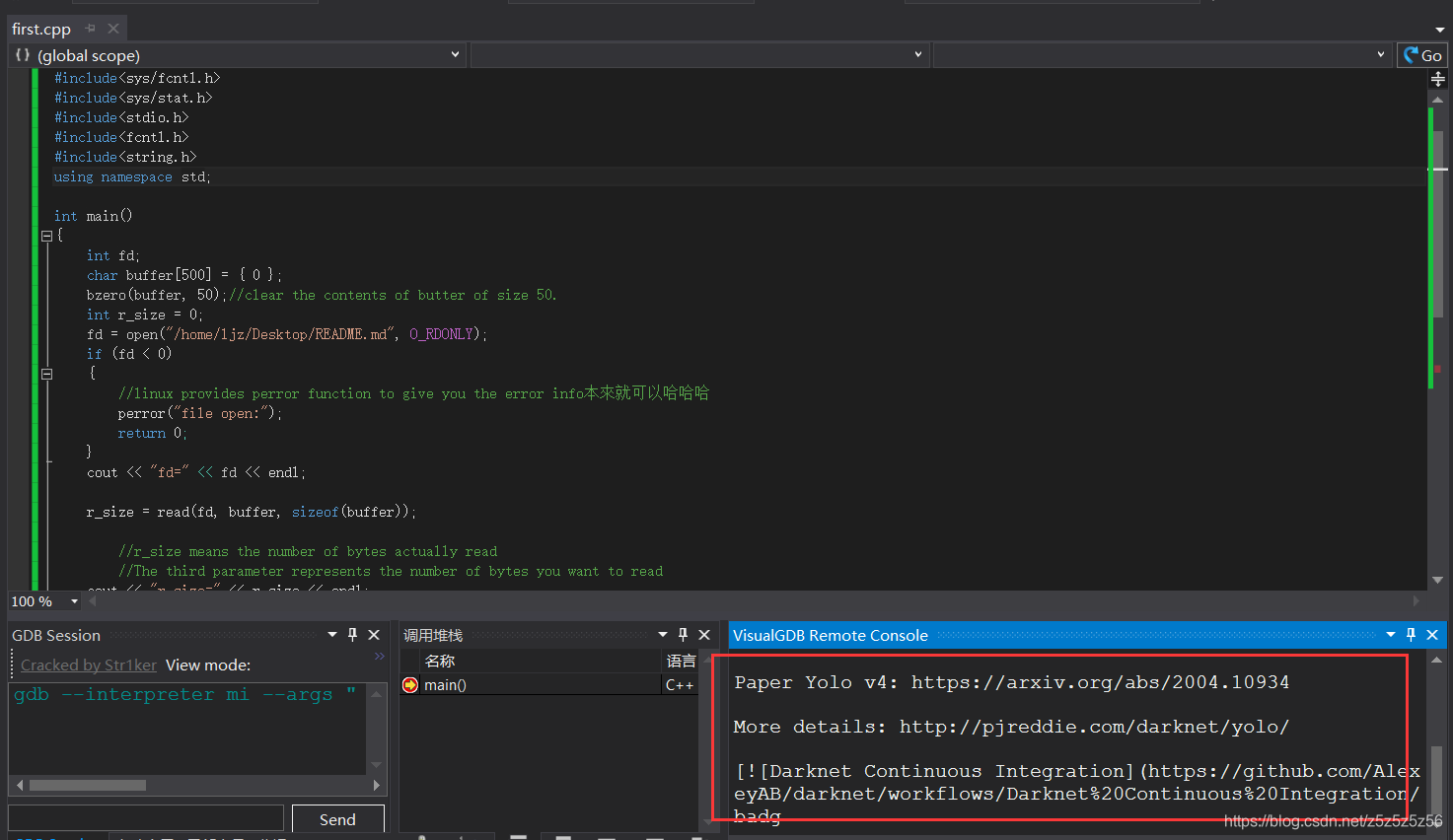
Task: Click the GDB output scroll down arrow
Action: point(376,765)
